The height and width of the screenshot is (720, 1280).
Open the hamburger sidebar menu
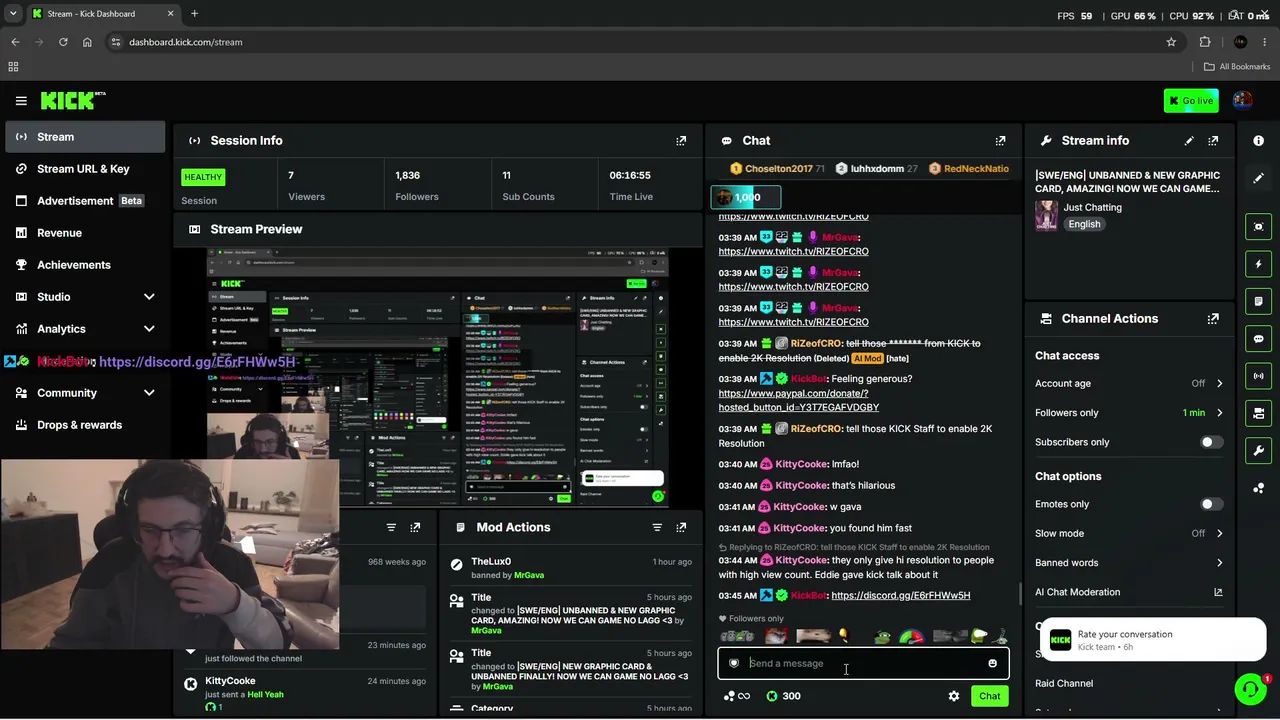21,101
